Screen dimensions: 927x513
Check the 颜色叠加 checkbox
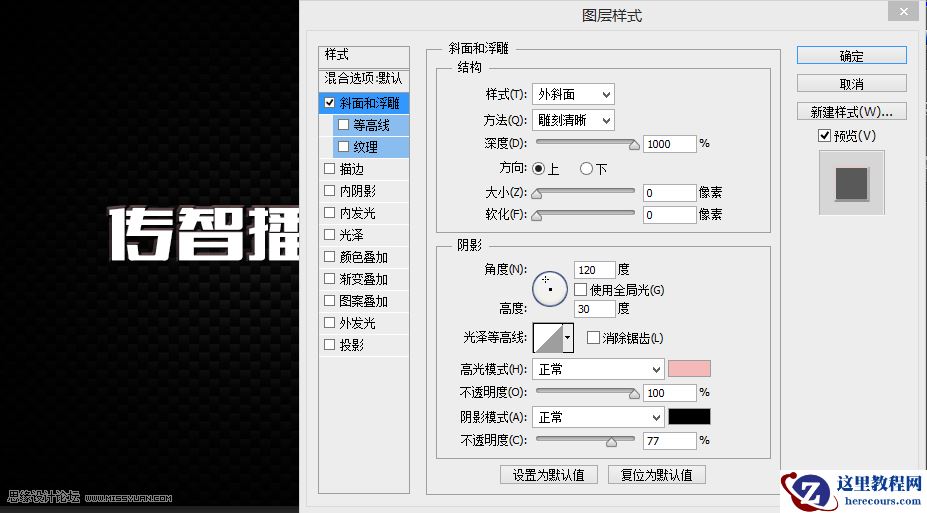329,256
